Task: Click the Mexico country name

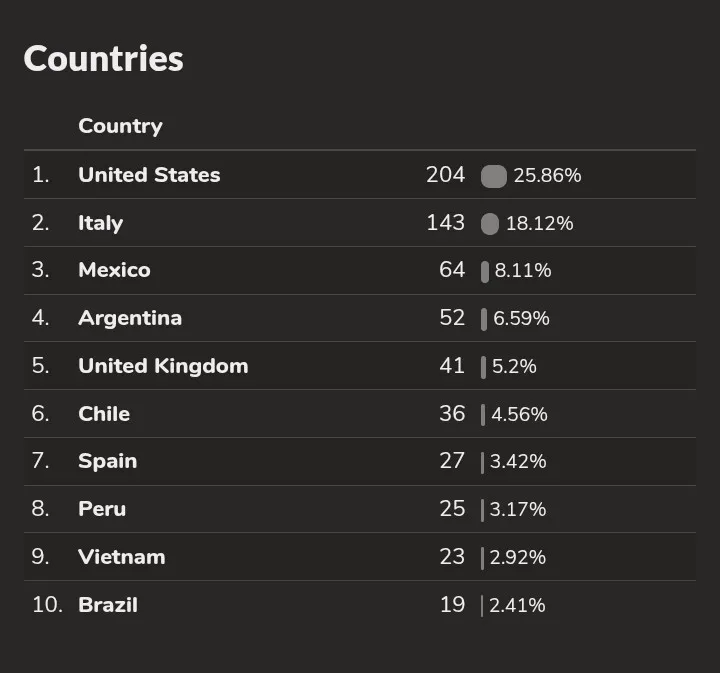Action: click(x=114, y=270)
